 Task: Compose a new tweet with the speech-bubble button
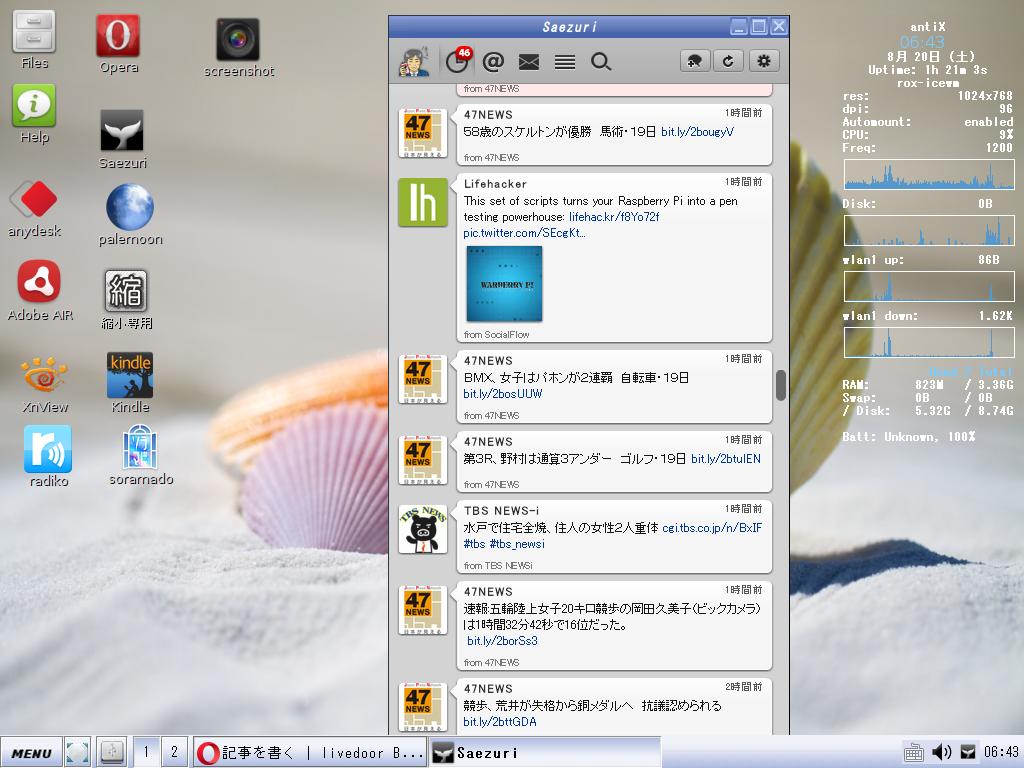[695, 61]
